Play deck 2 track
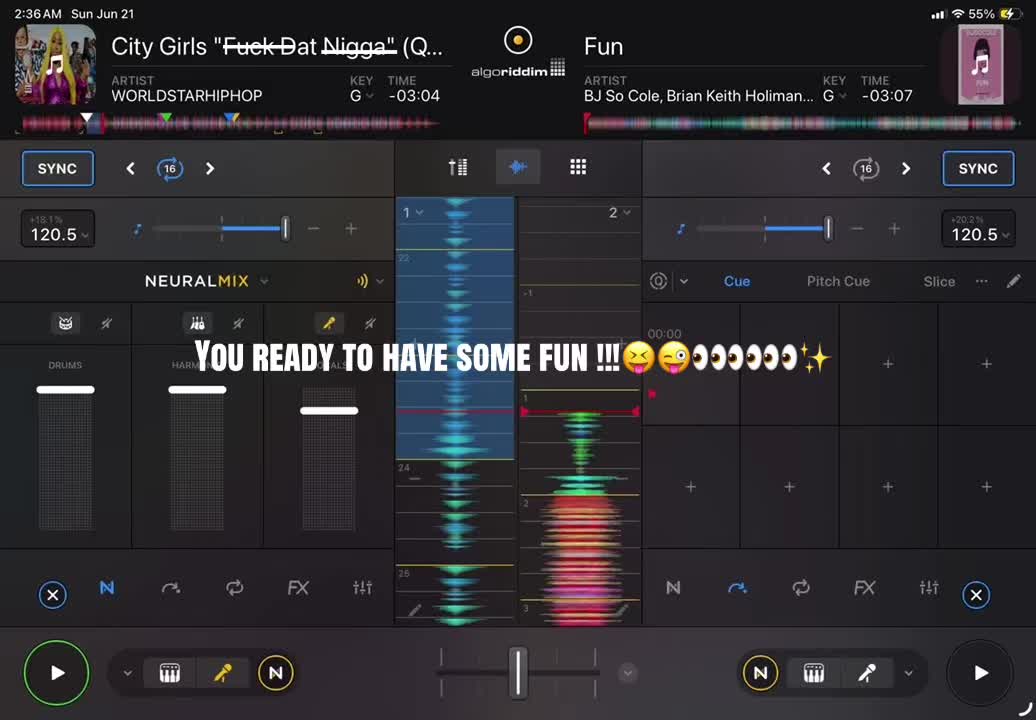The image size is (1036, 720). [980, 672]
